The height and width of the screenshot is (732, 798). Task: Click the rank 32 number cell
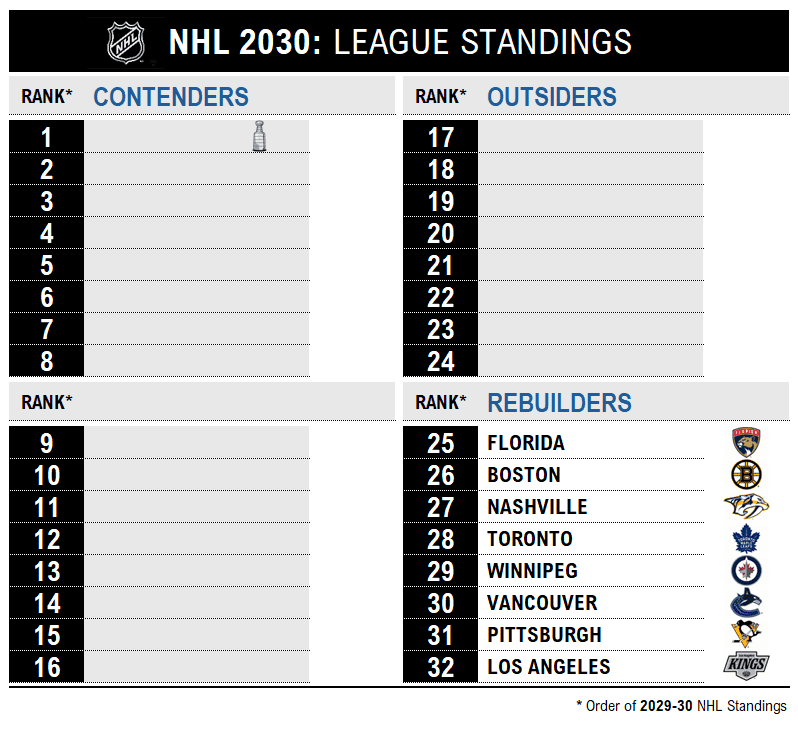click(x=440, y=667)
